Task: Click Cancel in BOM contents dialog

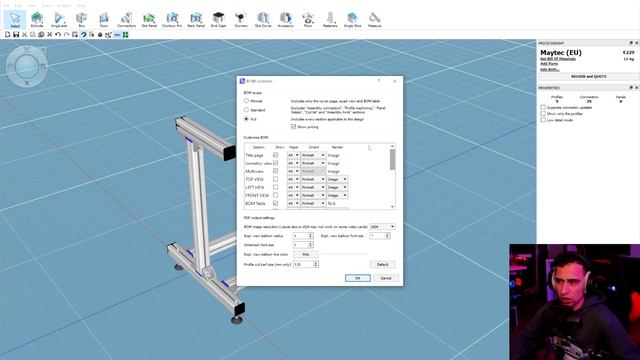Action: tap(386, 278)
